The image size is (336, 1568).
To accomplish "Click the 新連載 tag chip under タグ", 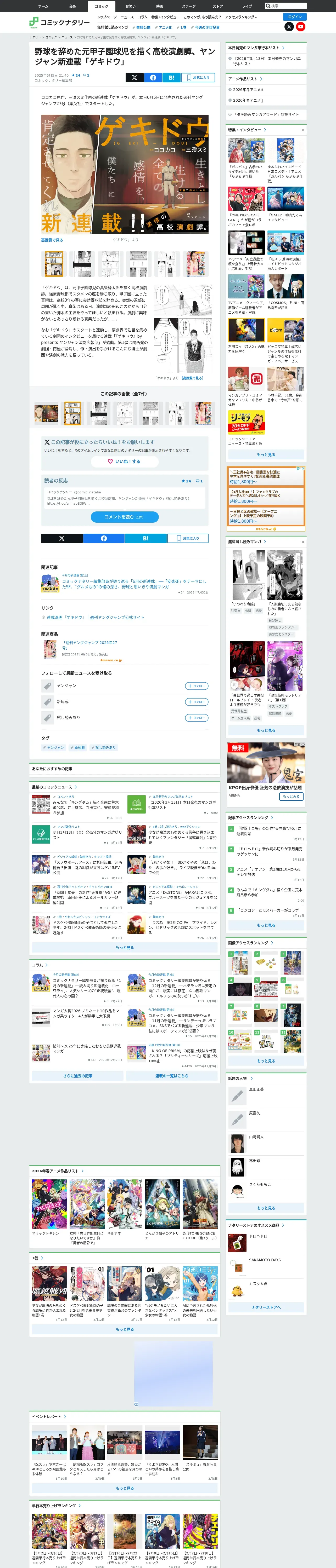I will pos(77,747).
